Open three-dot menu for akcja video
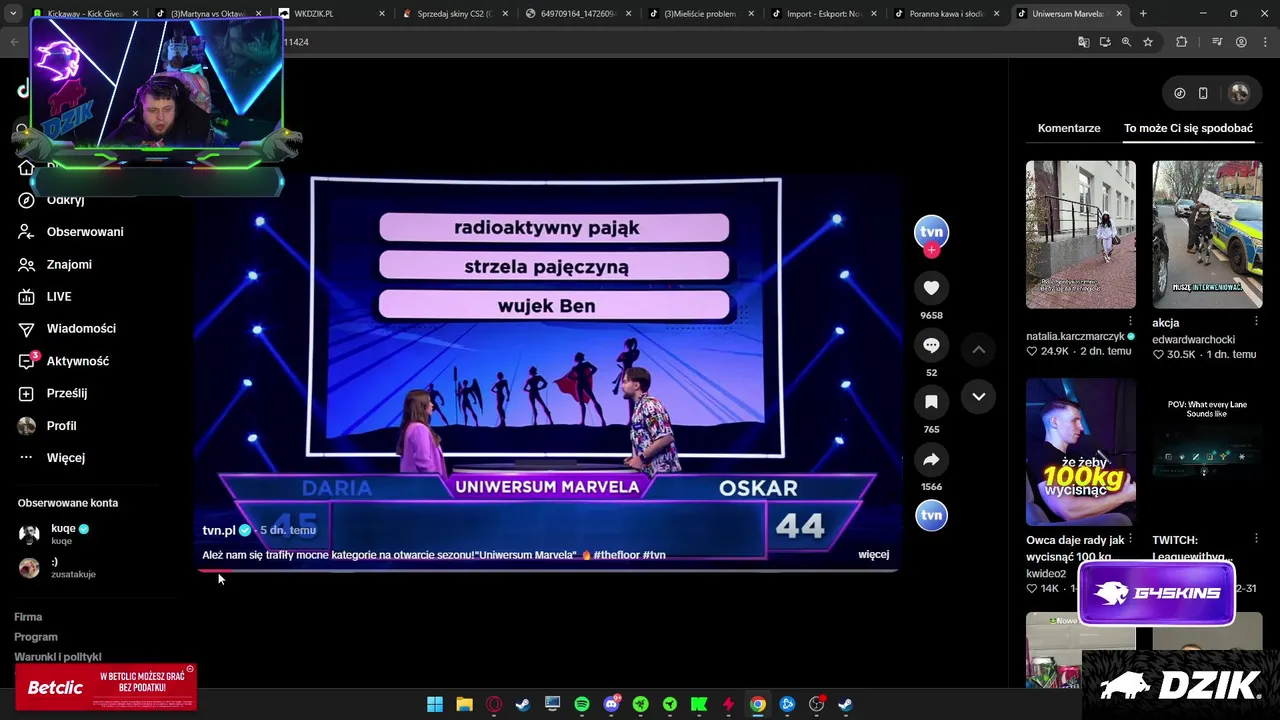The width and height of the screenshot is (1280, 720). 1257,322
